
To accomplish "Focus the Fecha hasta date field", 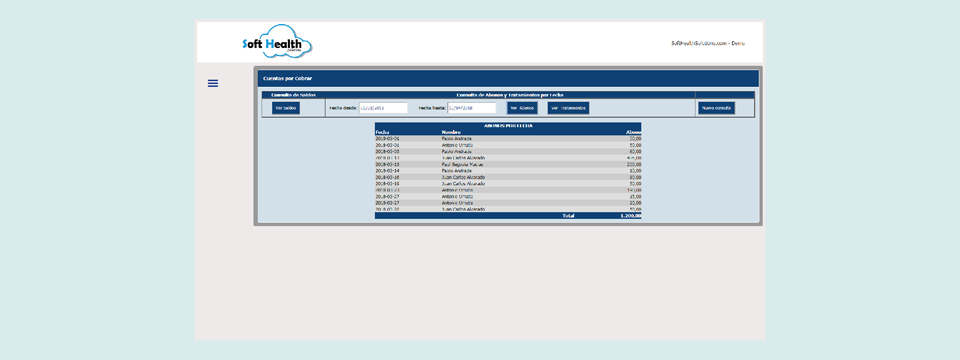I will (x=471, y=108).
